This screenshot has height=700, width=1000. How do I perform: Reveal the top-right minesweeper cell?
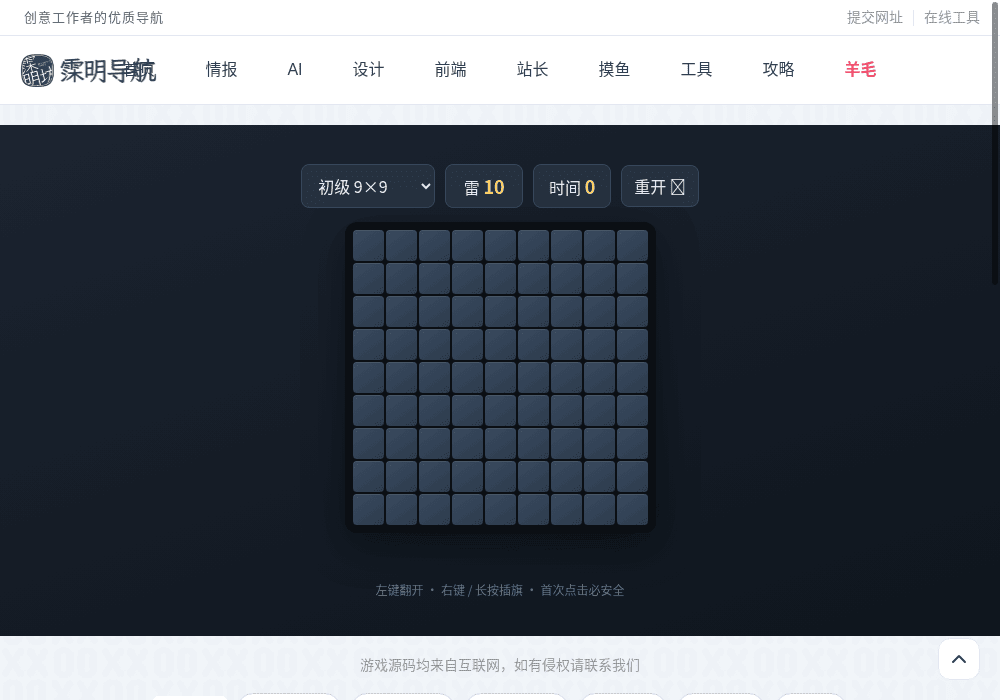click(x=632, y=245)
